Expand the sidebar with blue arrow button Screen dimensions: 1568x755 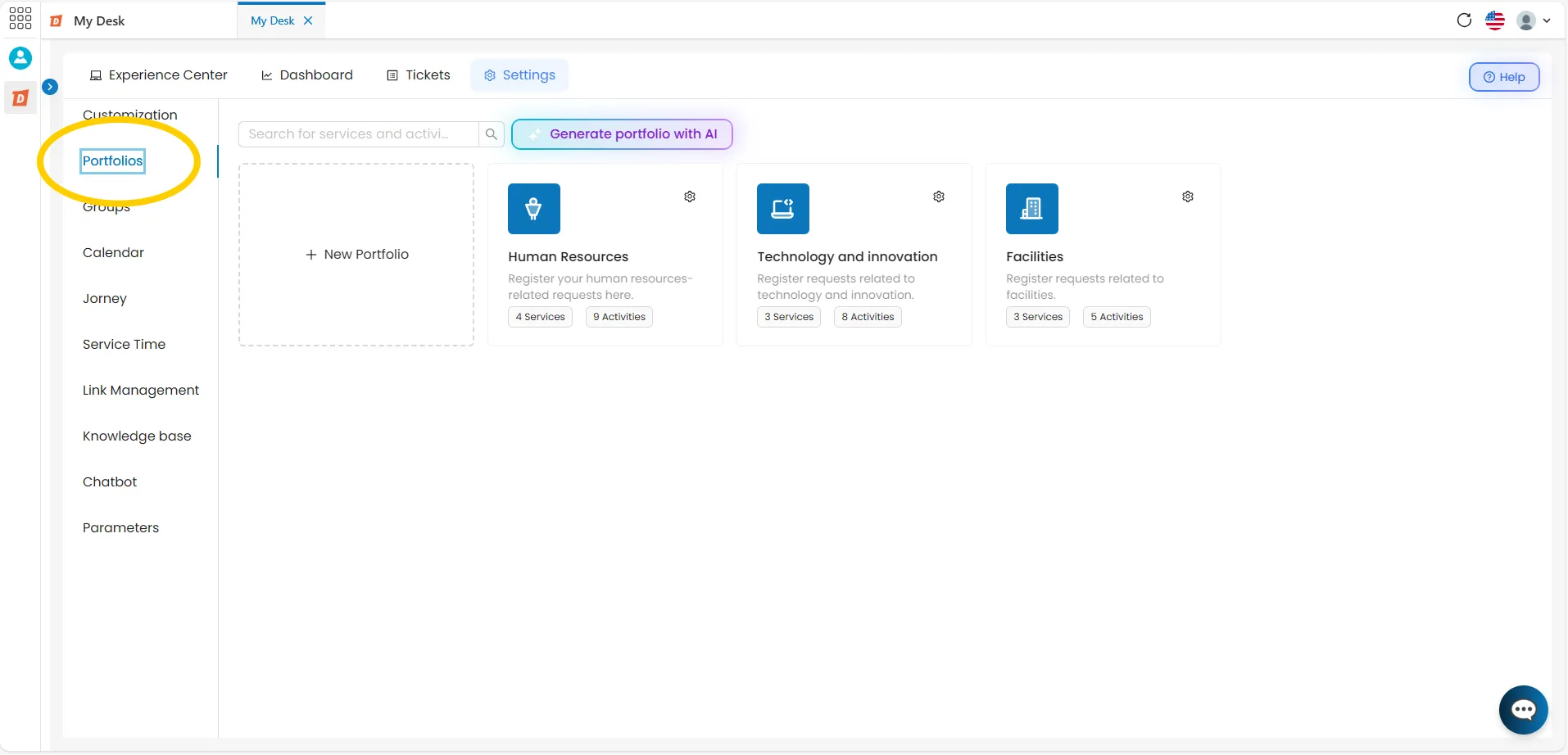point(50,86)
